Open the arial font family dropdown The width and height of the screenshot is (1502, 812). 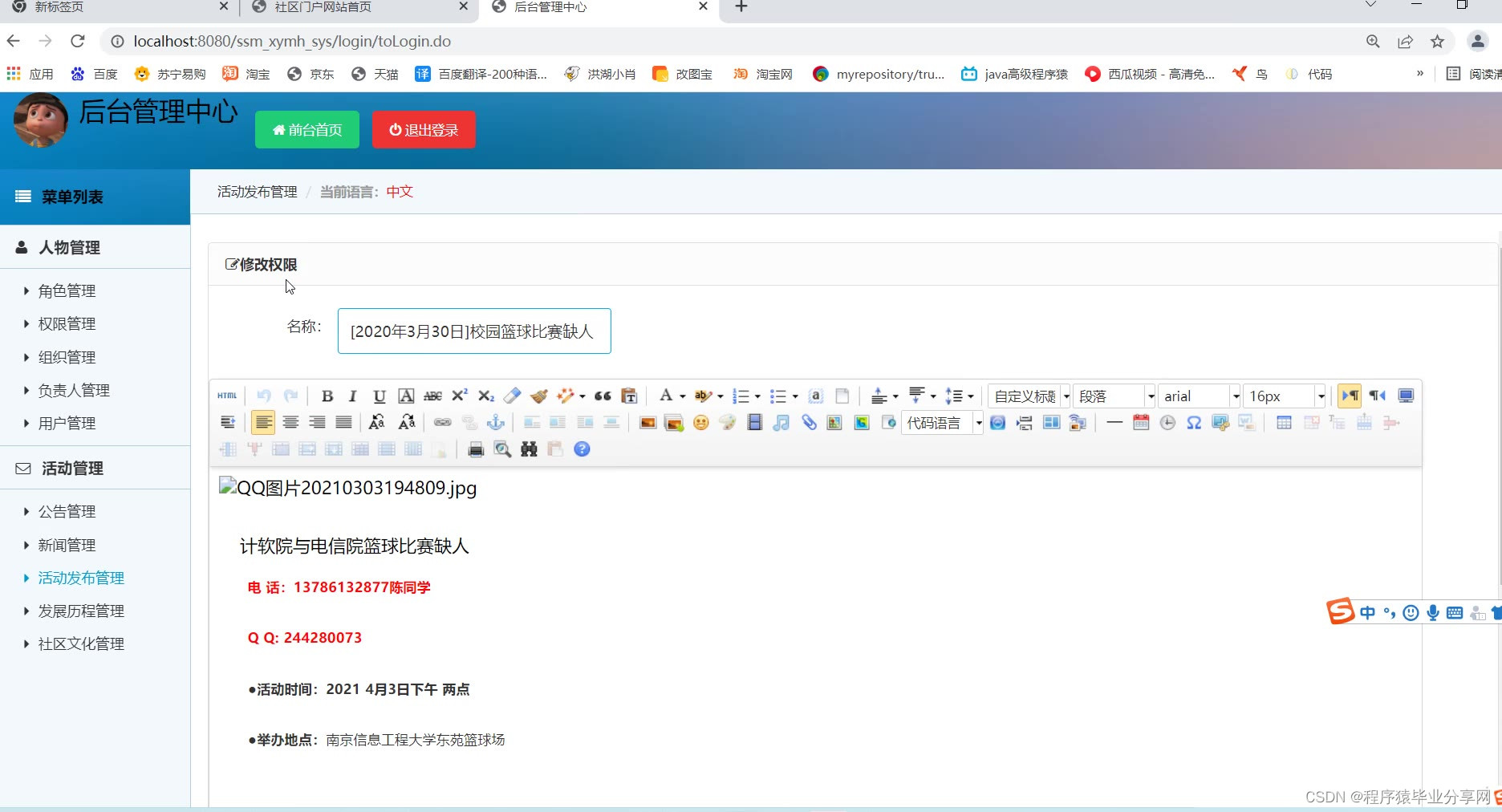(x=1200, y=396)
